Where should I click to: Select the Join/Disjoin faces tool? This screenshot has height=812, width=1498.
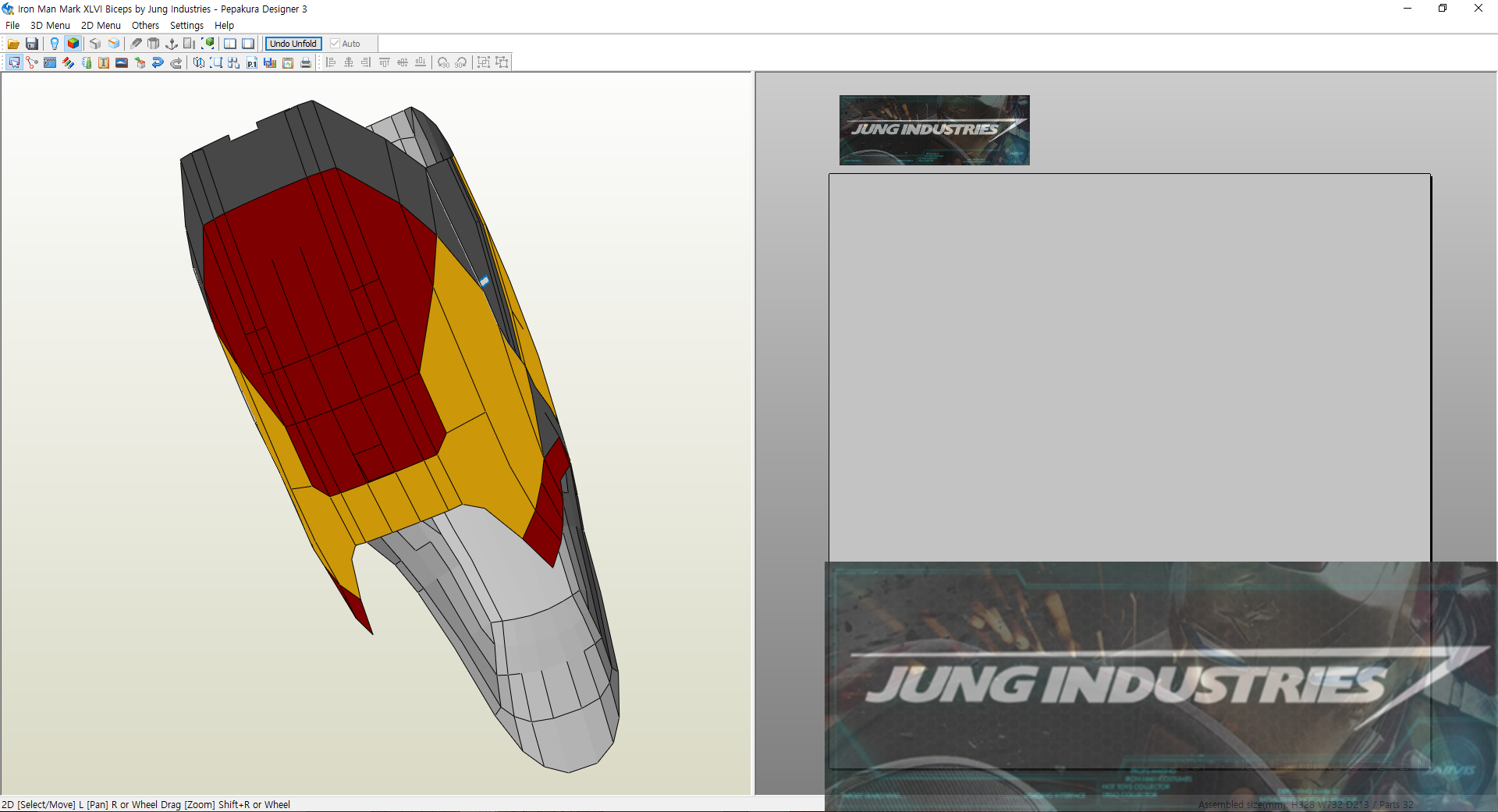[32, 62]
